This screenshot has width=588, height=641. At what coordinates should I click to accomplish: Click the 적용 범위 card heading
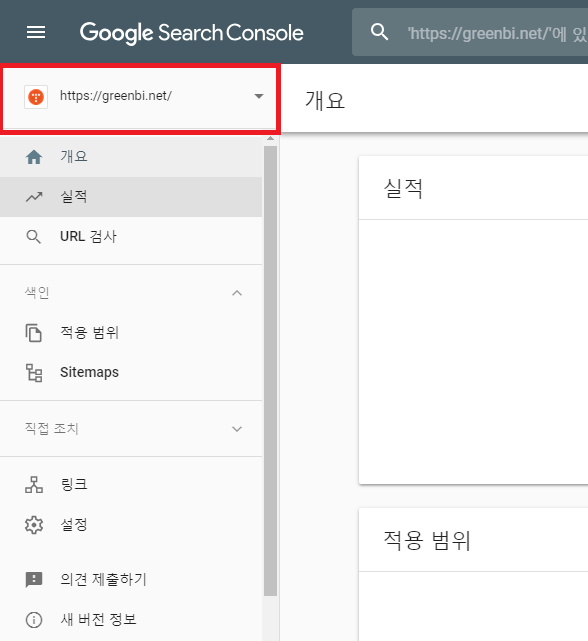pyautogui.click(x=427, y=540)
